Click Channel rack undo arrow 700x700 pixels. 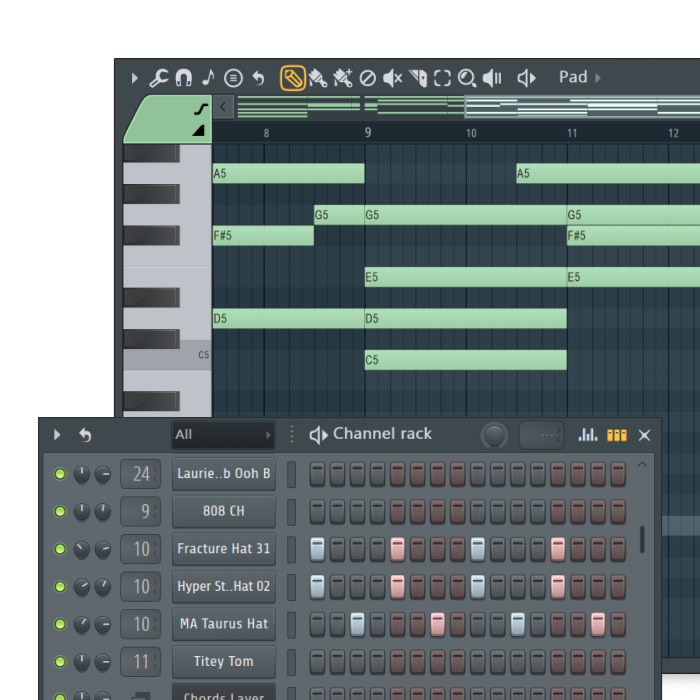85,435
